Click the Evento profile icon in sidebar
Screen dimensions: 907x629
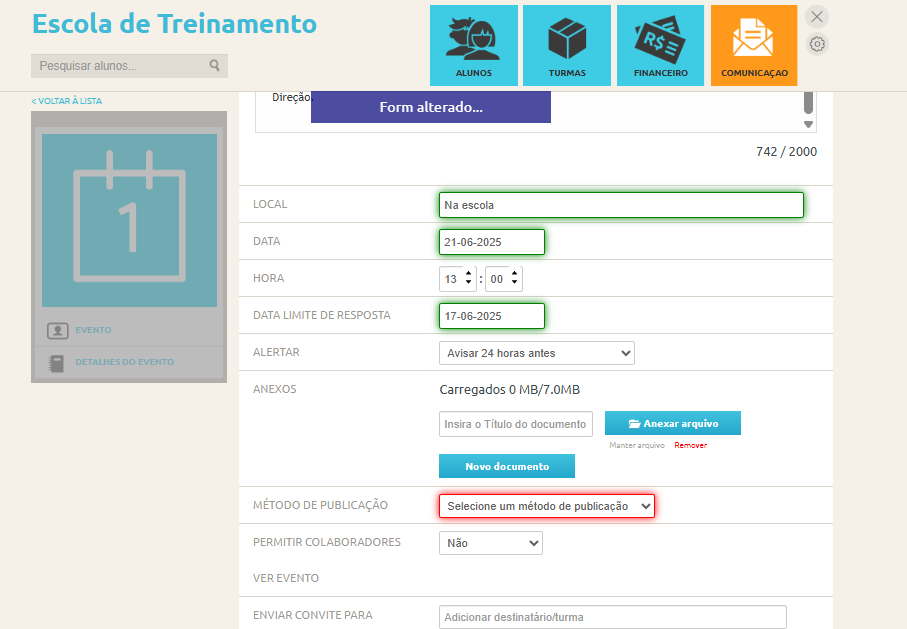(x=58, y=330)
